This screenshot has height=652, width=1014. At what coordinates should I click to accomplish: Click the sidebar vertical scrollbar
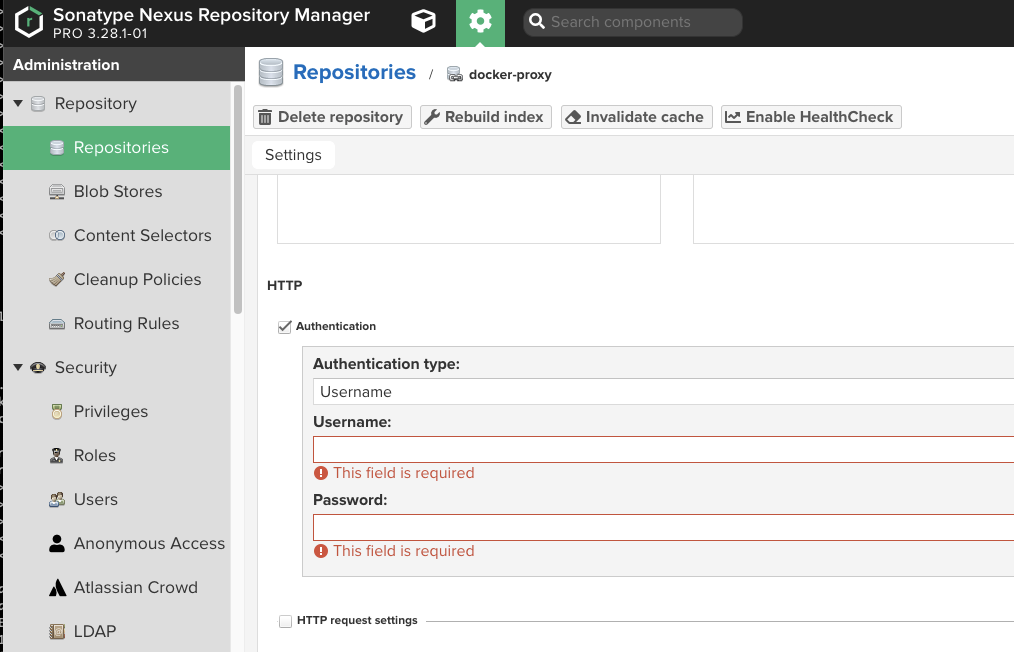coord(238,200)
